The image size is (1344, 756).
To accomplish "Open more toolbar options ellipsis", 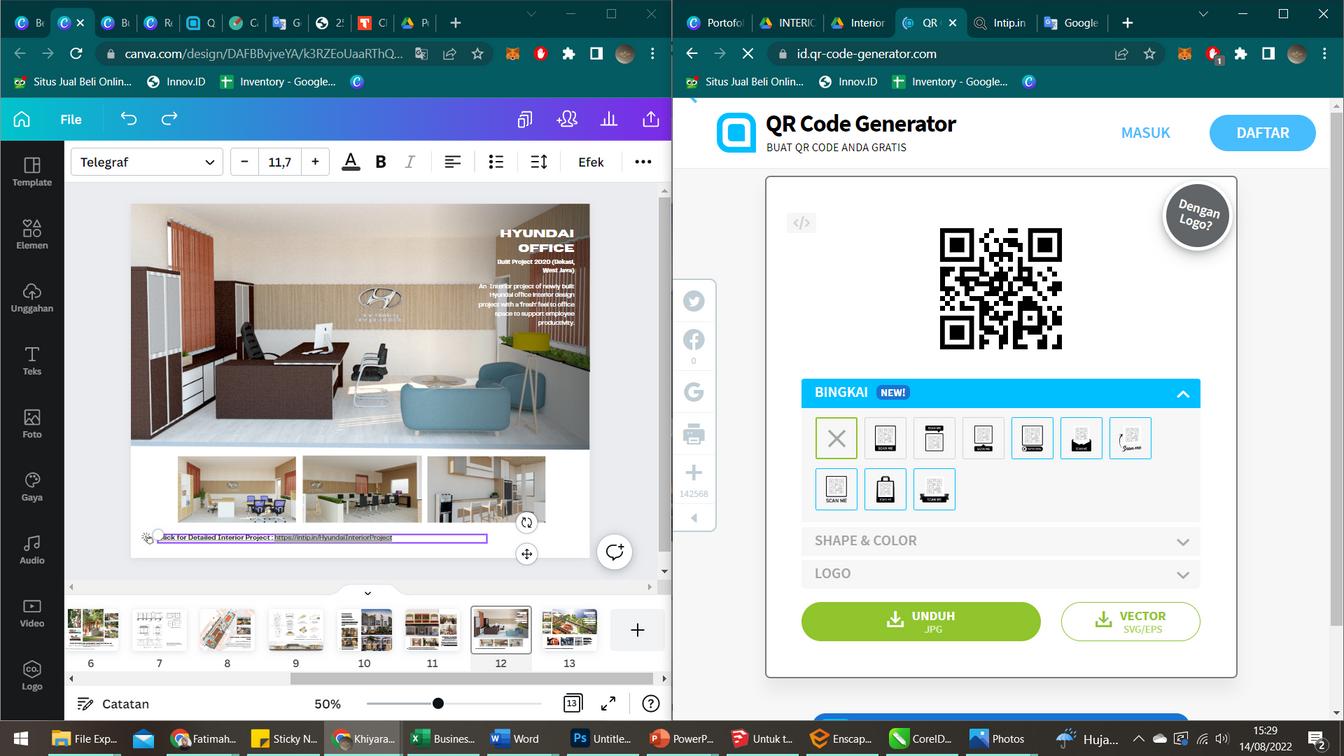I will [x=643, y=162].
